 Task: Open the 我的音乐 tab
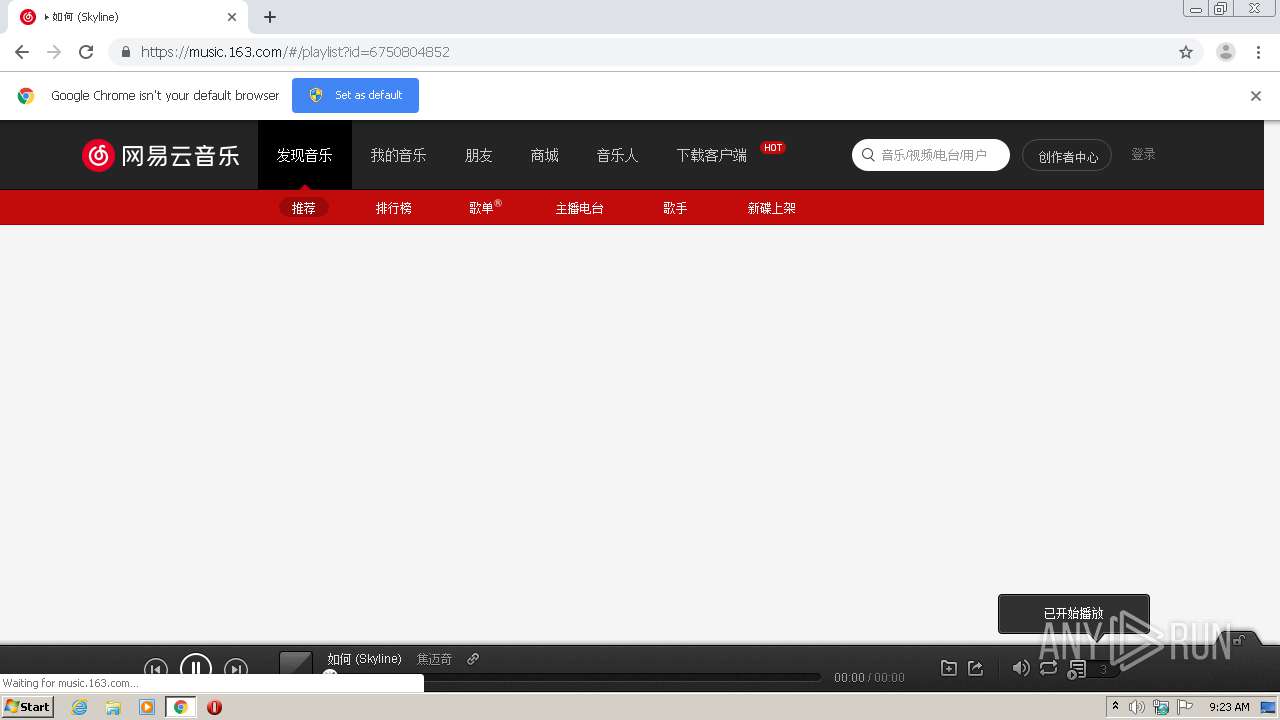pyautogui.click(x=399, y=155)
